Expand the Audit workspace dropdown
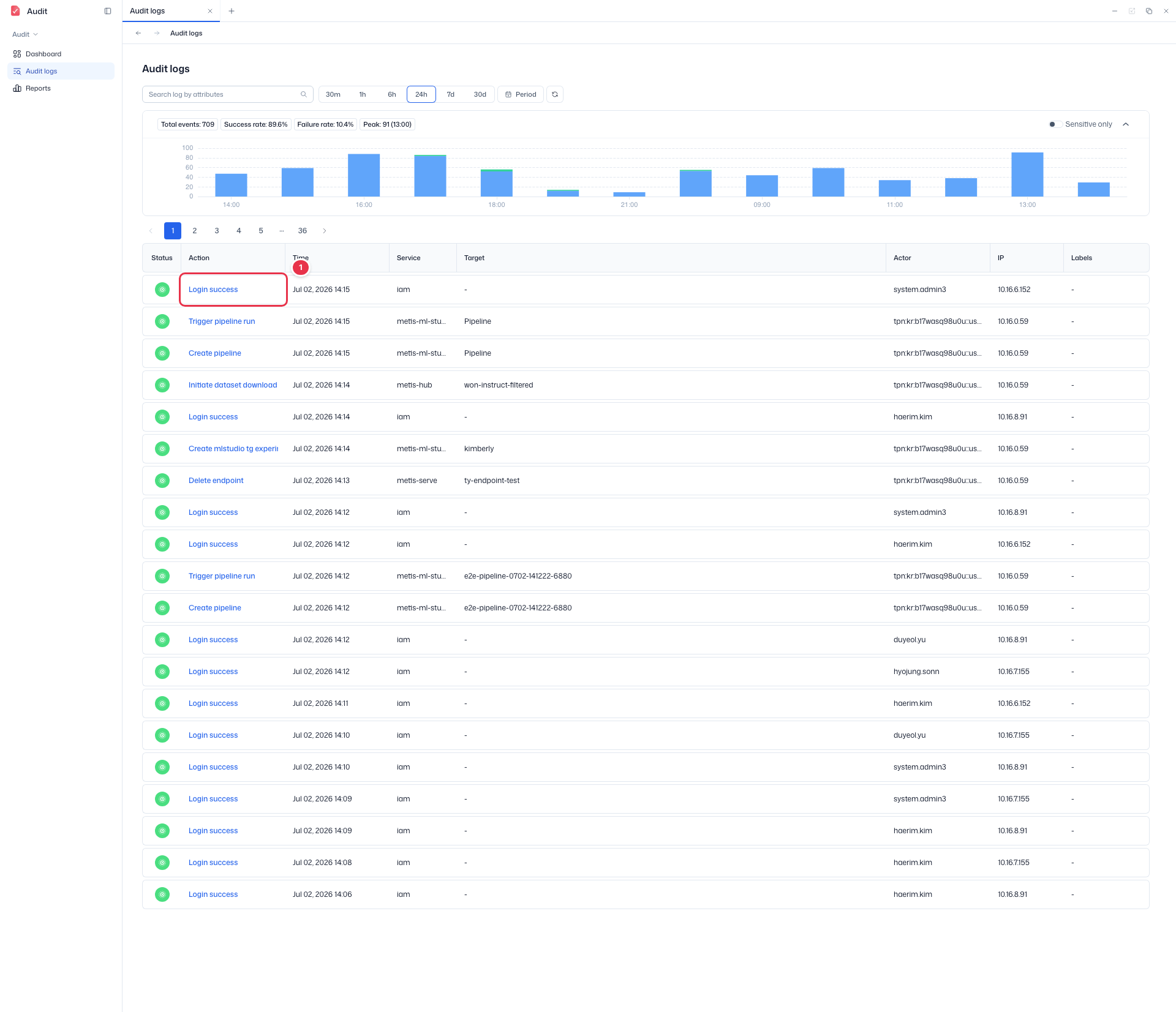This screenshot has width=1176, height=1012. click(x=25, y=34)
